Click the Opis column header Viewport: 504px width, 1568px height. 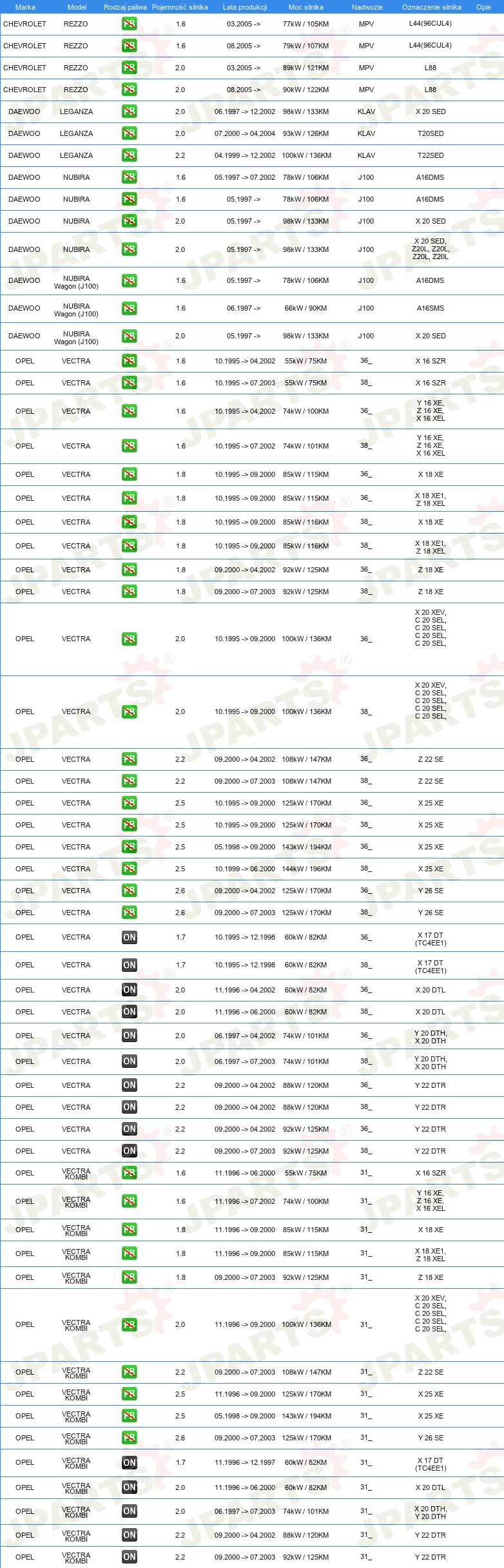[483, 7]
